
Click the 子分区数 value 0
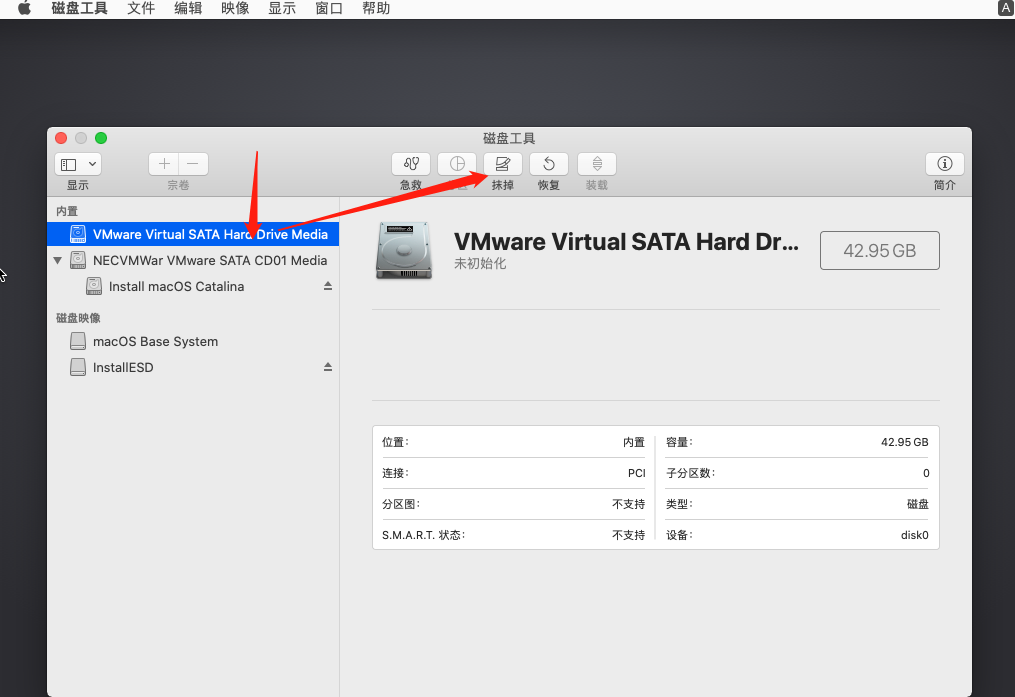(926, 473)
